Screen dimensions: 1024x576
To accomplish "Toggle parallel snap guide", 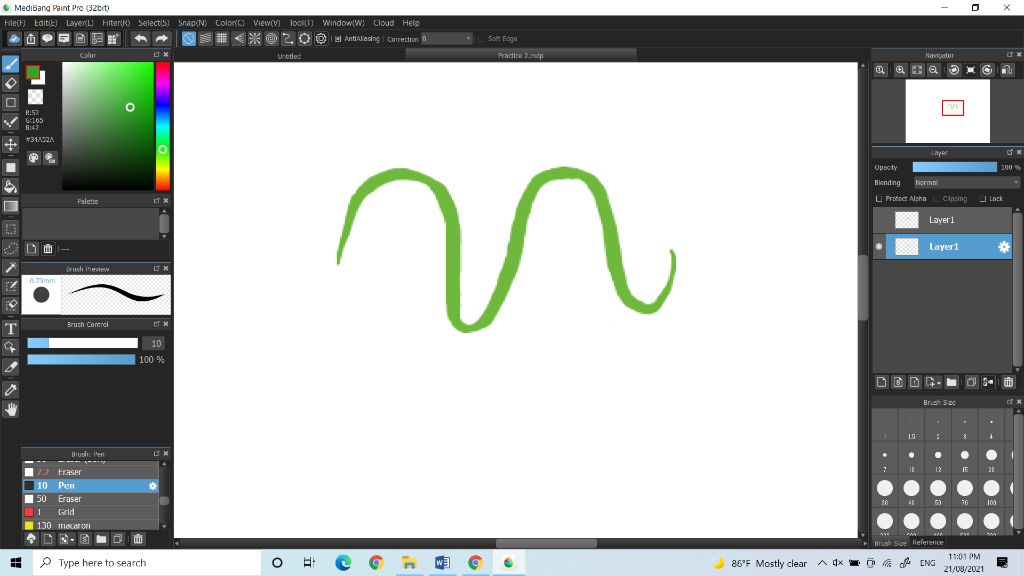I will tap(205, 39).
